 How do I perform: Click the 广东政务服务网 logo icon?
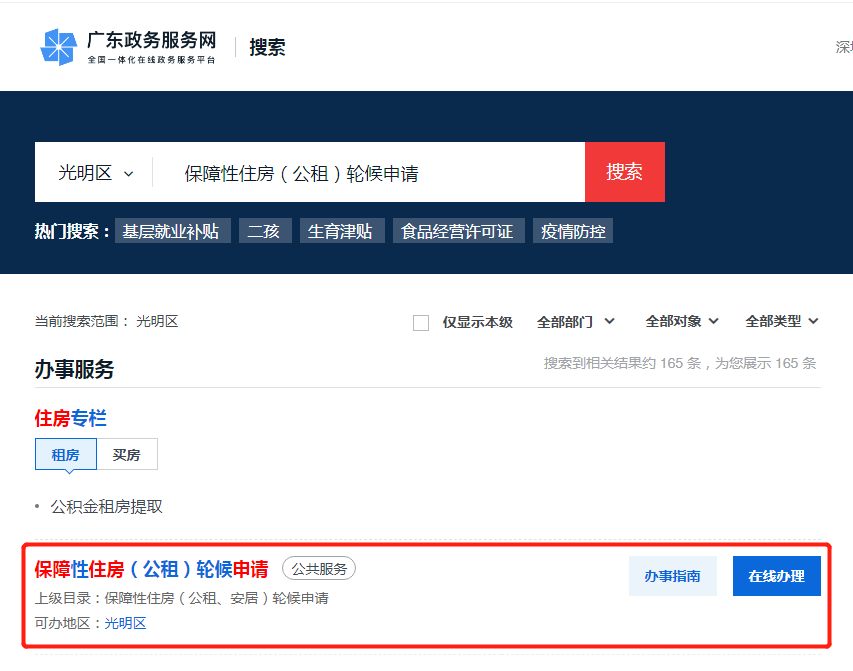pos(58,47)
